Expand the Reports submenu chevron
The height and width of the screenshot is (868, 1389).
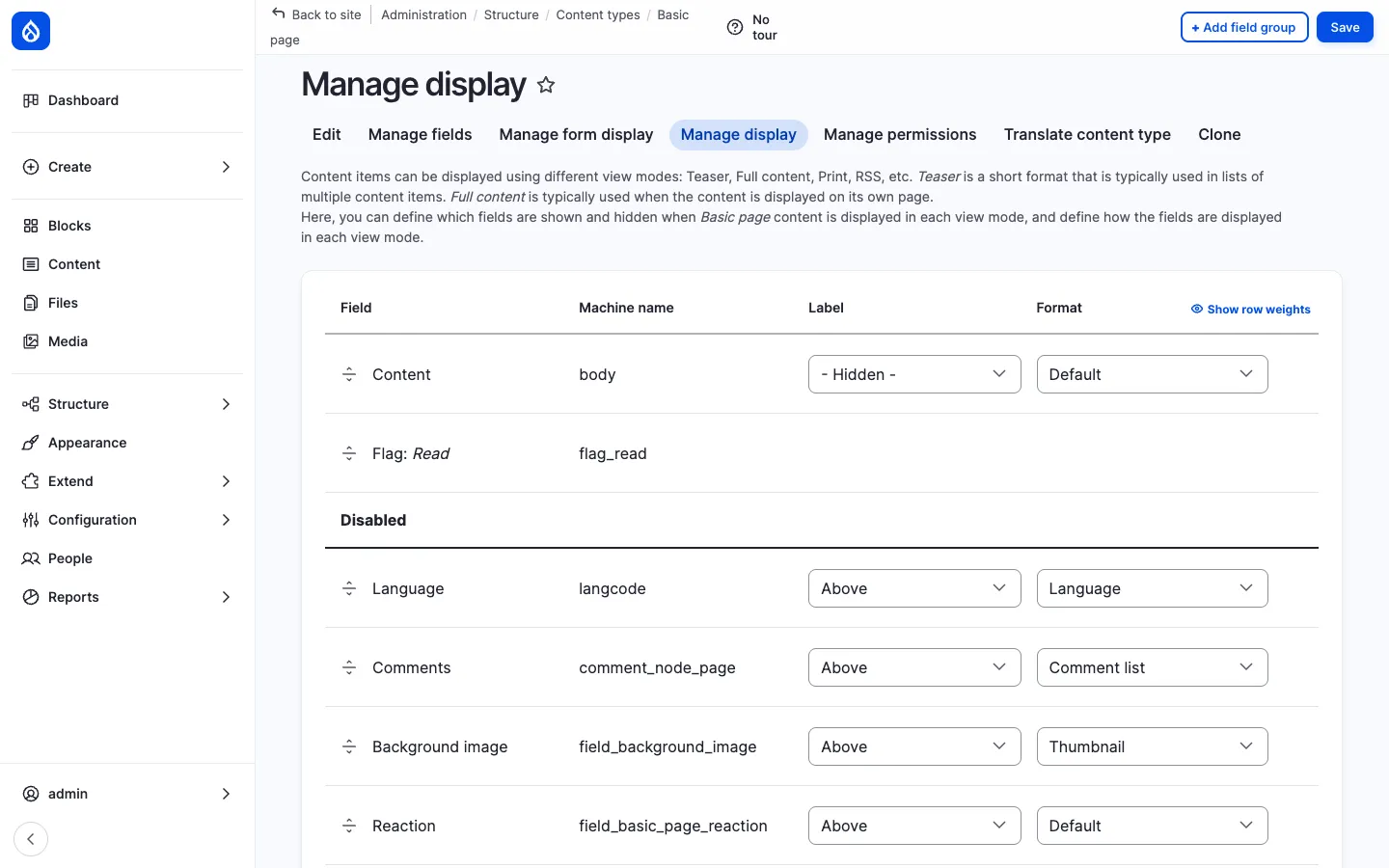coord(226,597)
